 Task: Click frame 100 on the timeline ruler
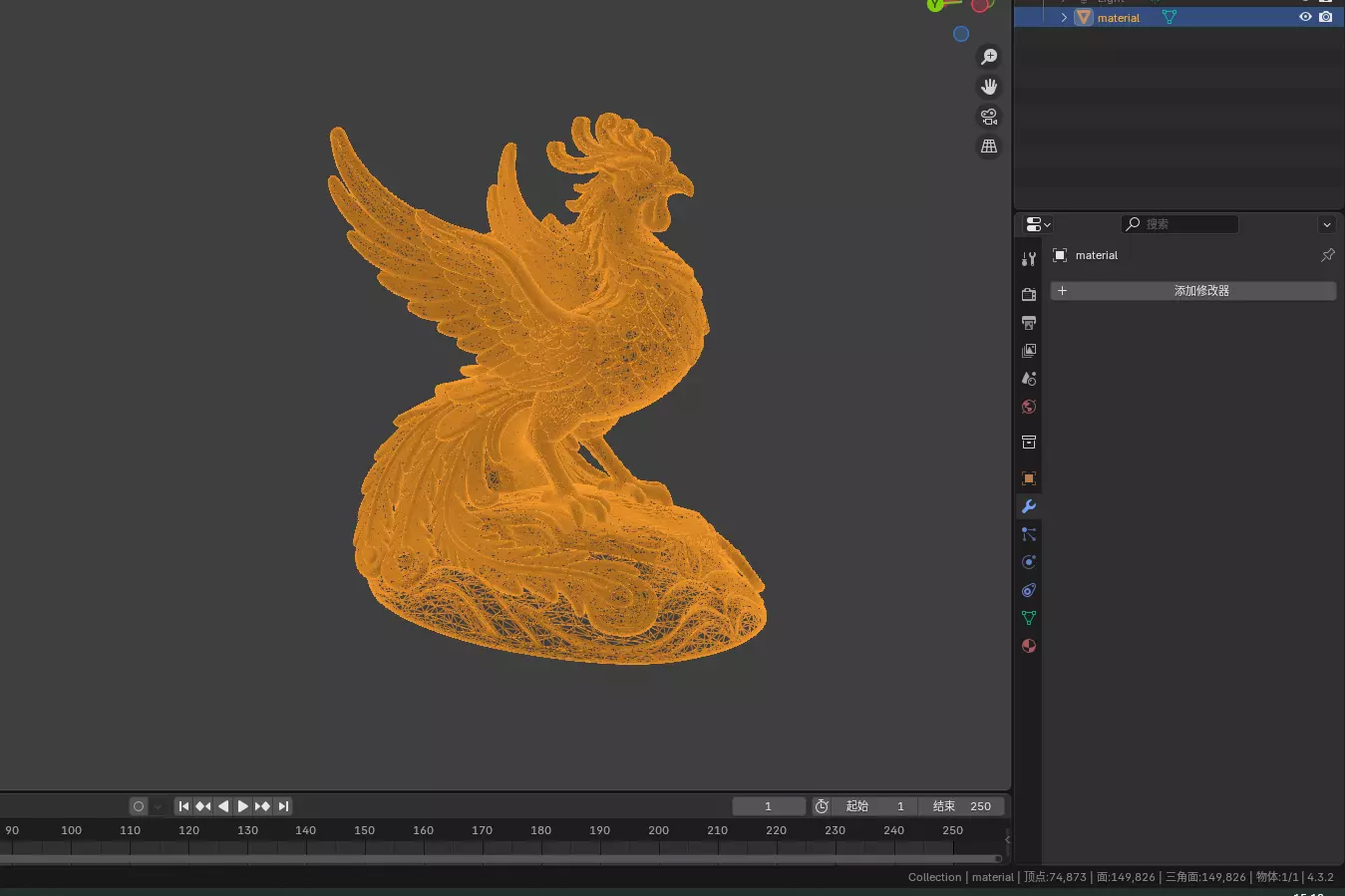click(x=72, y=830)
